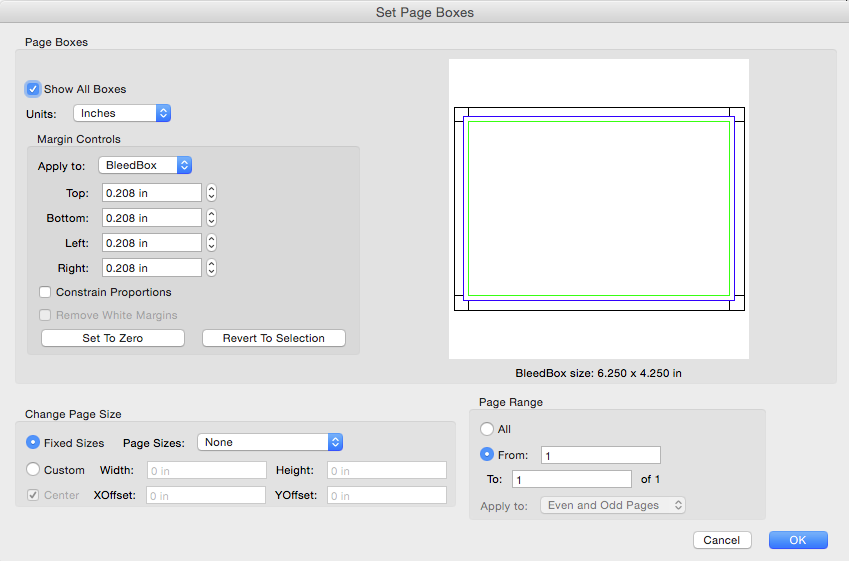The height and width of the screenshot is (561, 849).
Task: Click the BleedBox size 6.250 x 4.250 in text
Action: click(598, 373)
